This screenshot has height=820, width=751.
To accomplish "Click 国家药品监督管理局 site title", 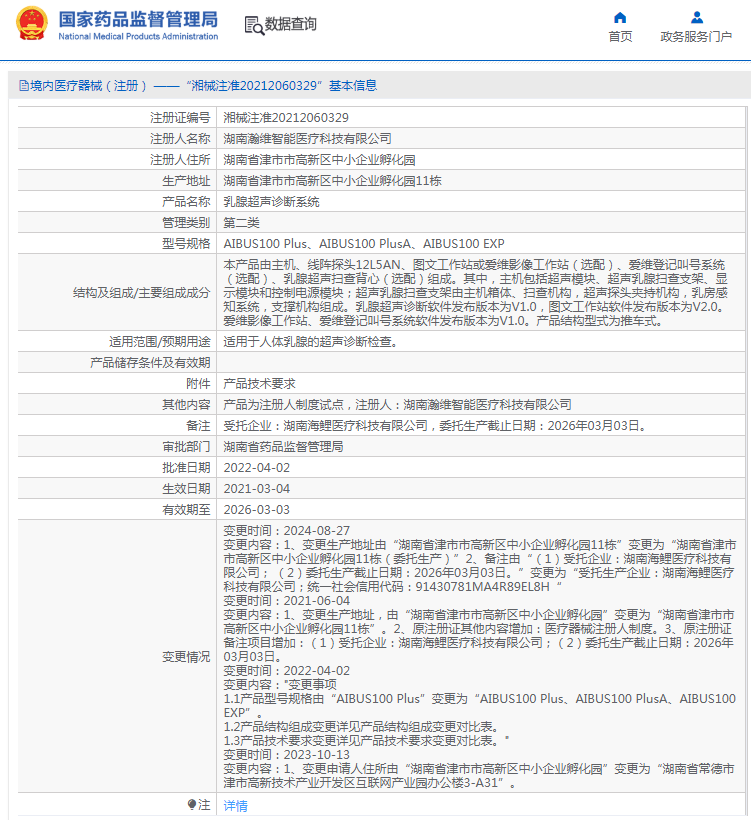I will [138, 20].
